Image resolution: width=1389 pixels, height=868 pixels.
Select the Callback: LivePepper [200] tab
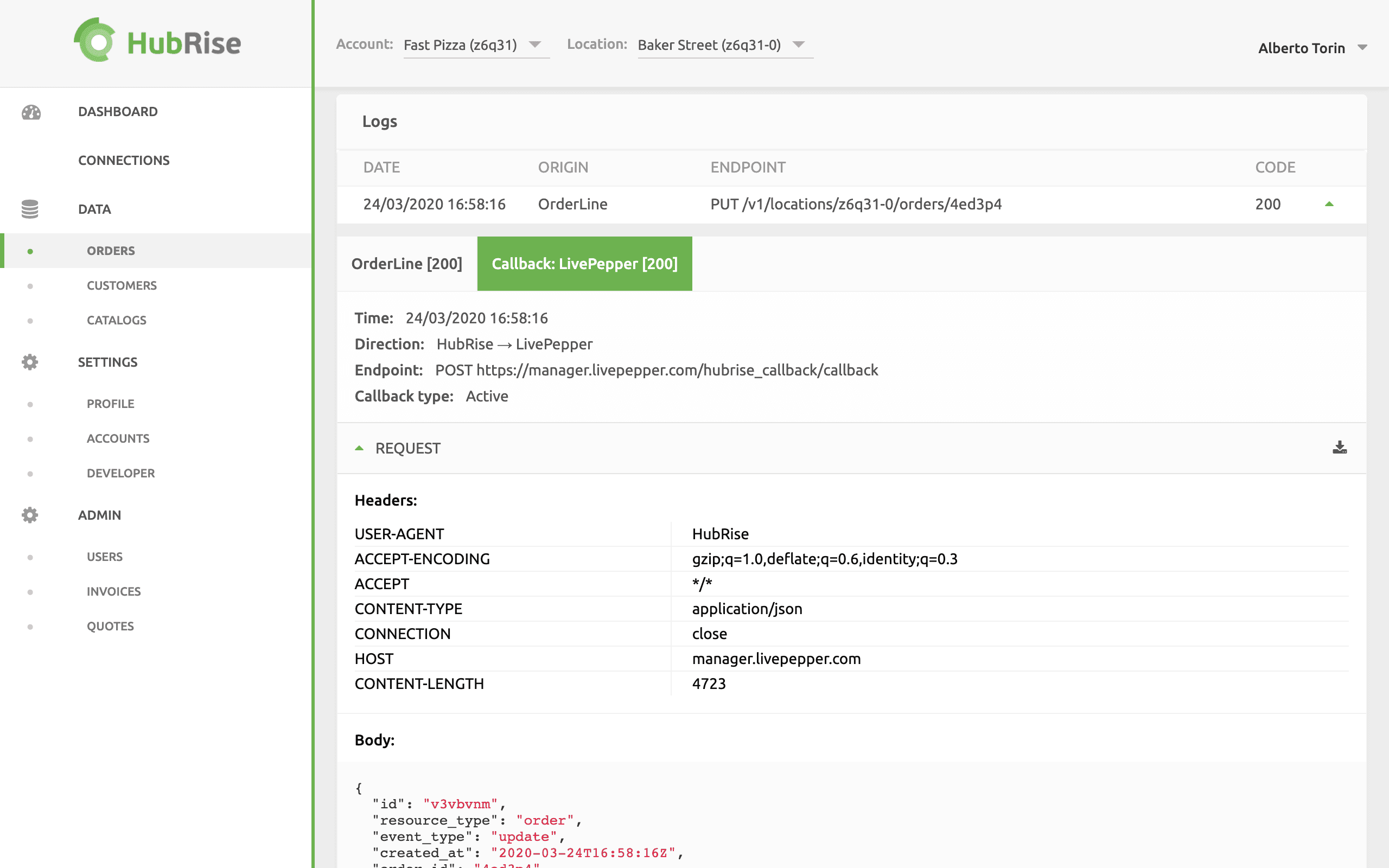584,264
